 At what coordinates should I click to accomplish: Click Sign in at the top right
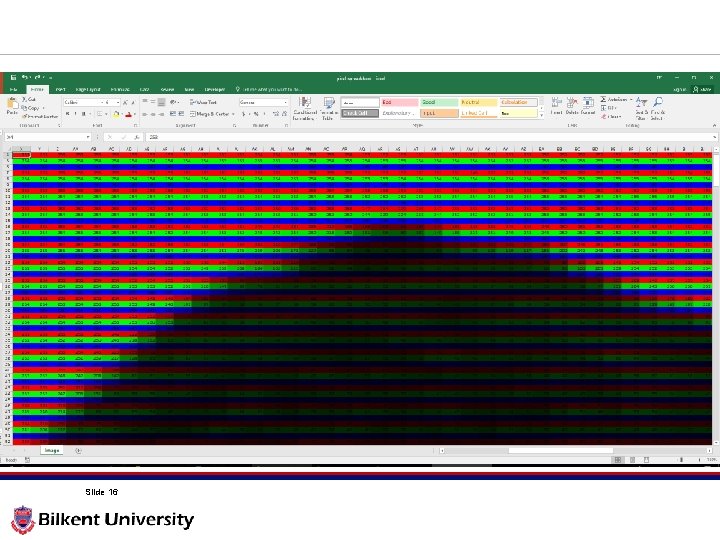pos(680,90)
